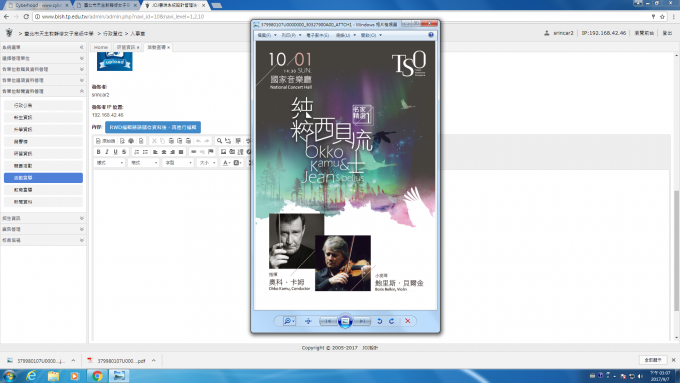
Task: Click the find magnifier in editor toolbar
Action: pos(219,141)
